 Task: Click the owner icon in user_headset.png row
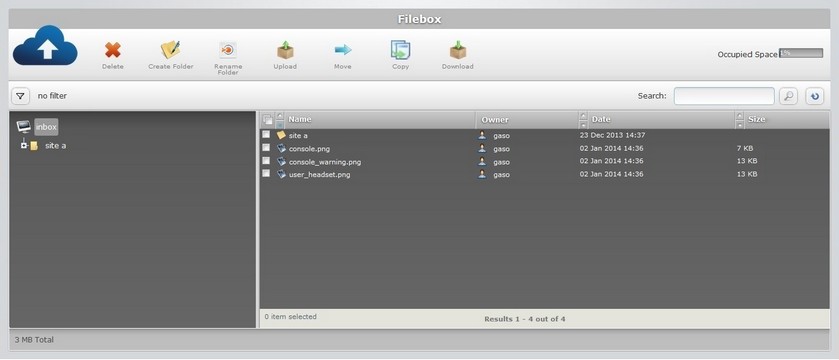point(482,174)
